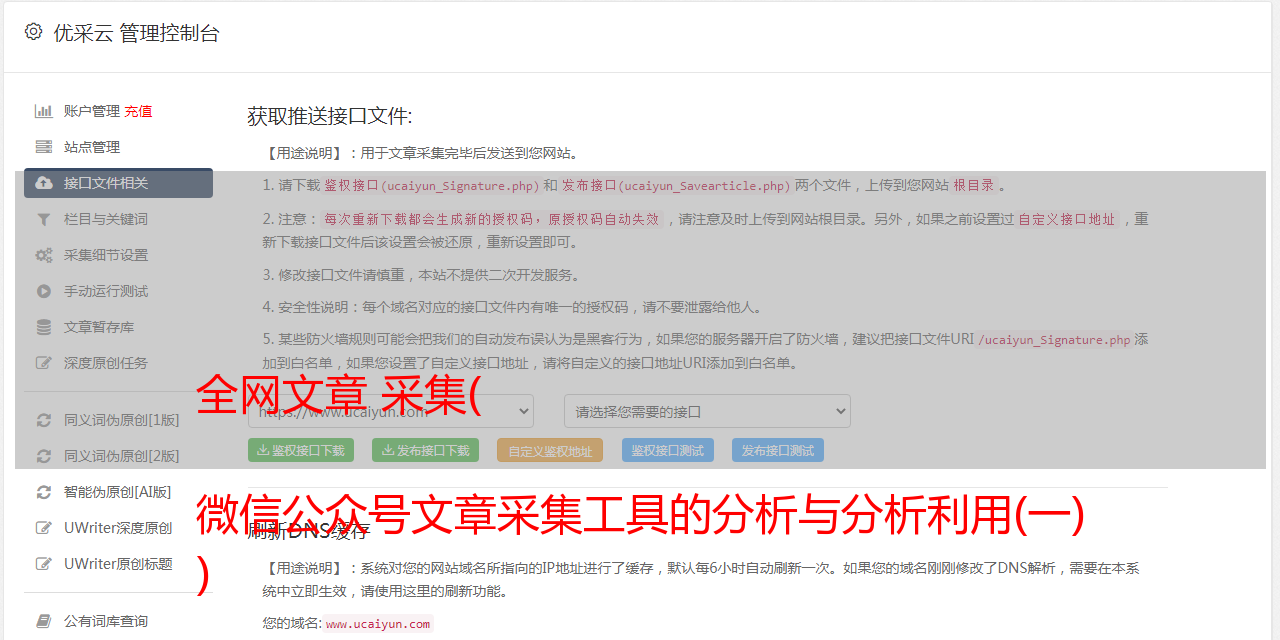Open the UWriter深度原创 menu item
Viewport: 1280px width, 640px height.
click(118, 528)
